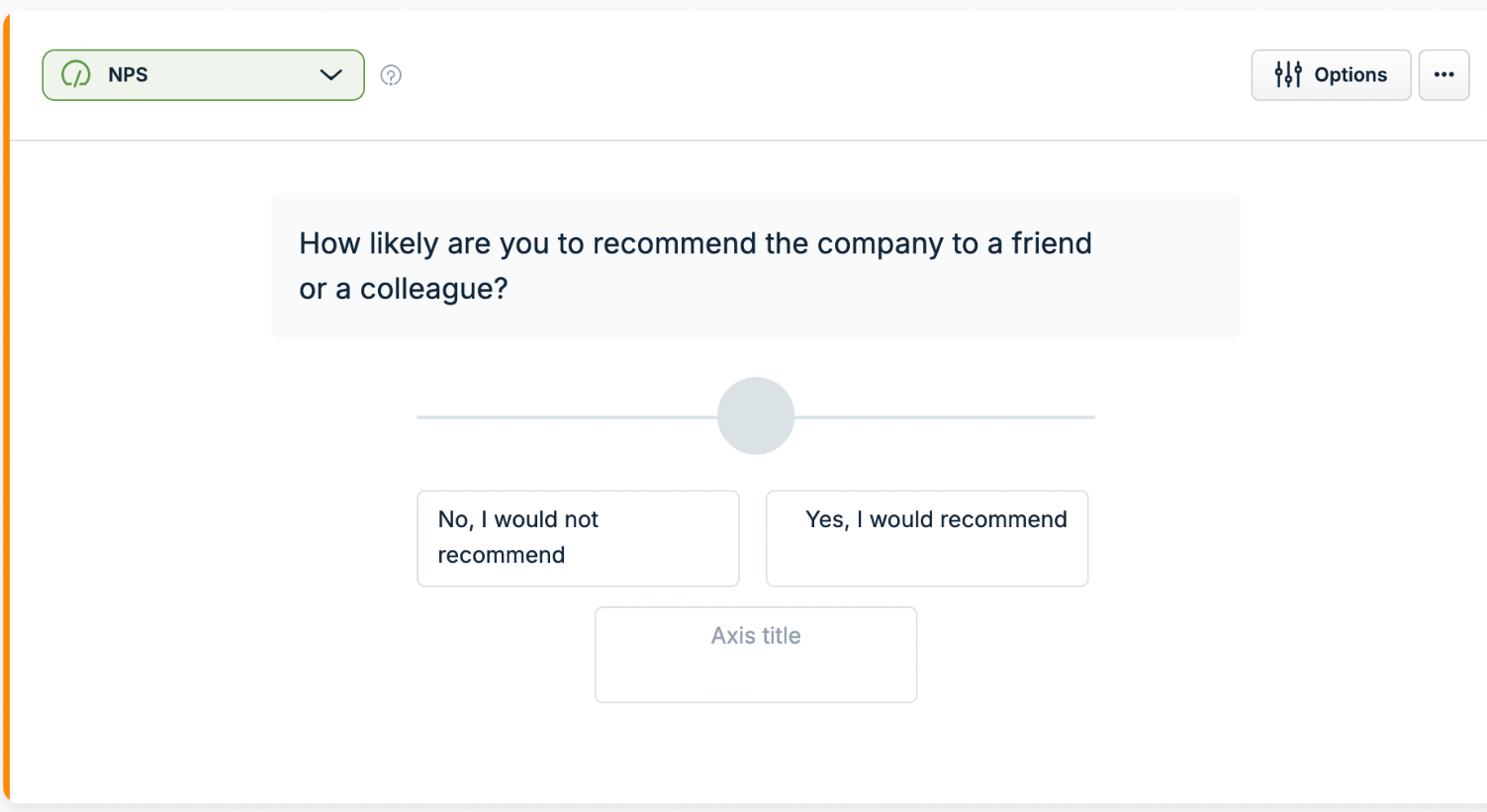The image size is (1487, 812).
Task: Open the three-dot more actions menu
Action: pos(1443,74)
